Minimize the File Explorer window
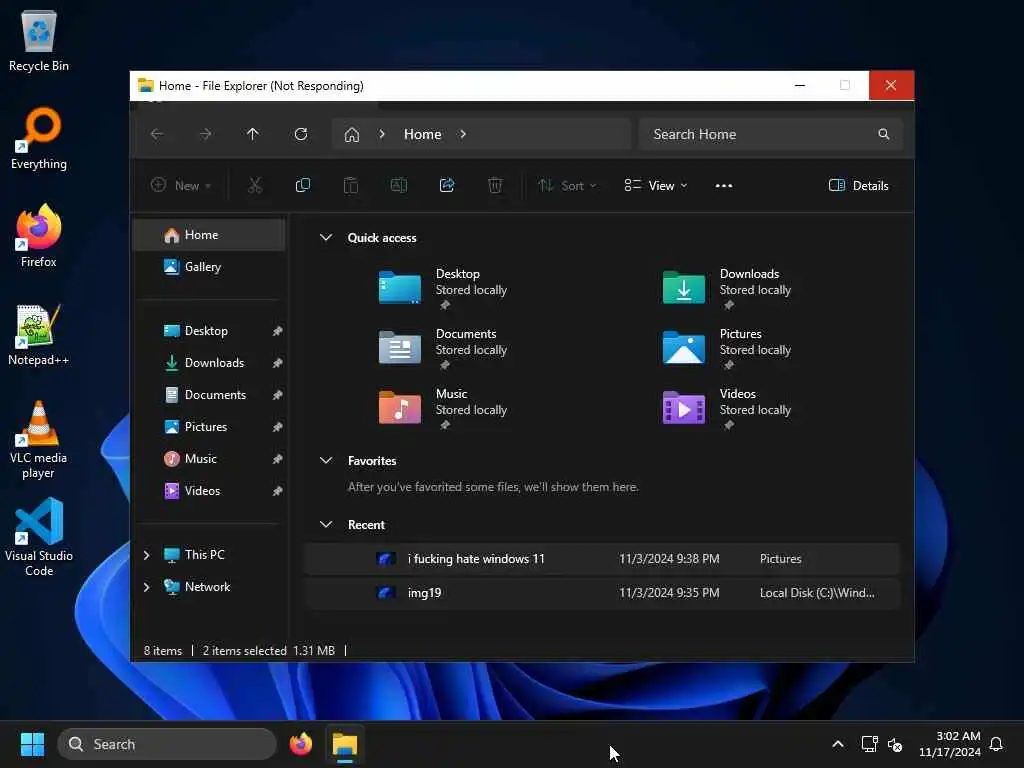This screenshot has height=768, width=1024. (799, 86)
